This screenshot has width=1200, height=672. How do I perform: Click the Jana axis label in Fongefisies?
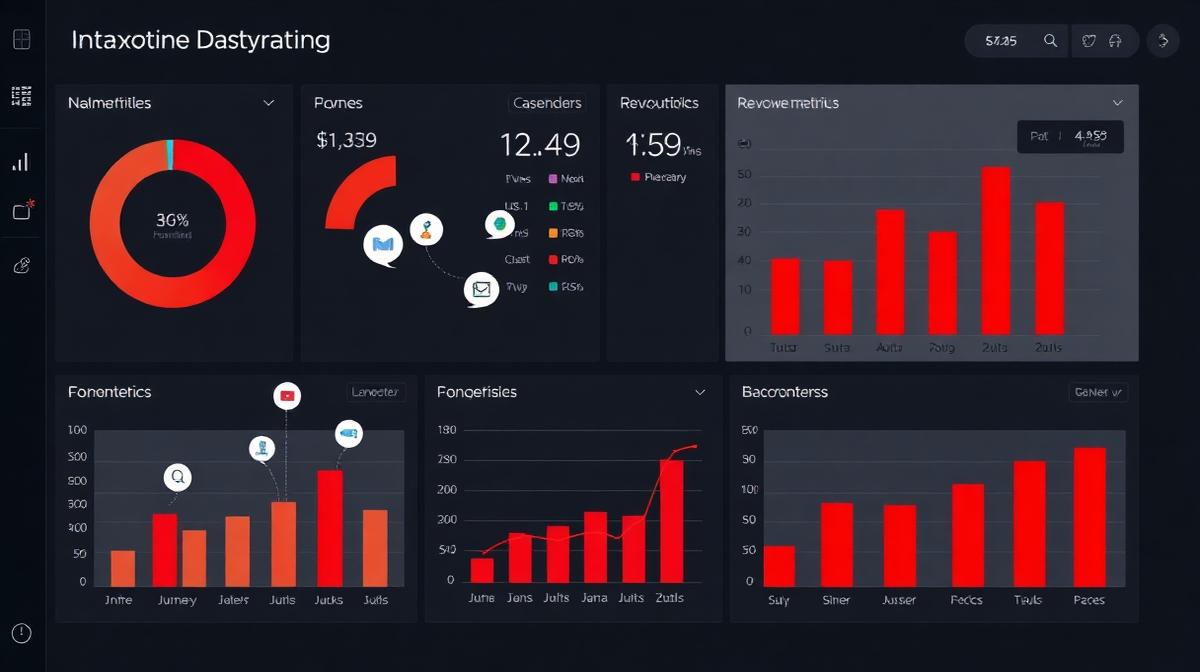[594, 598]
